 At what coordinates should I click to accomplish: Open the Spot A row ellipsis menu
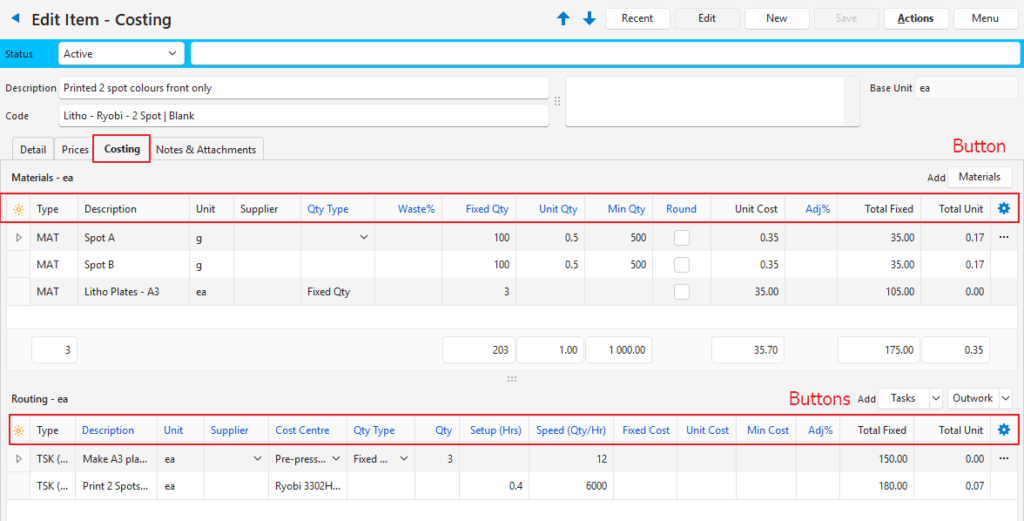1004,238
